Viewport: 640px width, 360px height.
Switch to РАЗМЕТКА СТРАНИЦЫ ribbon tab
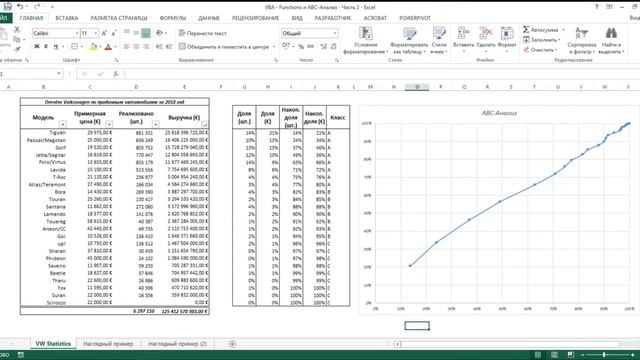pos(119,18)
